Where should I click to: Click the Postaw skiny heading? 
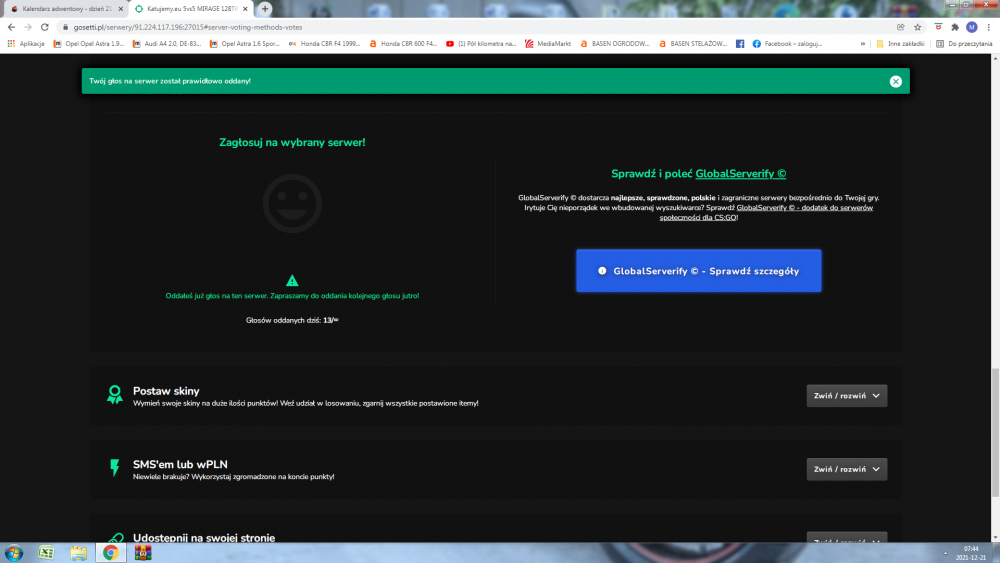[x=166, y=391]
